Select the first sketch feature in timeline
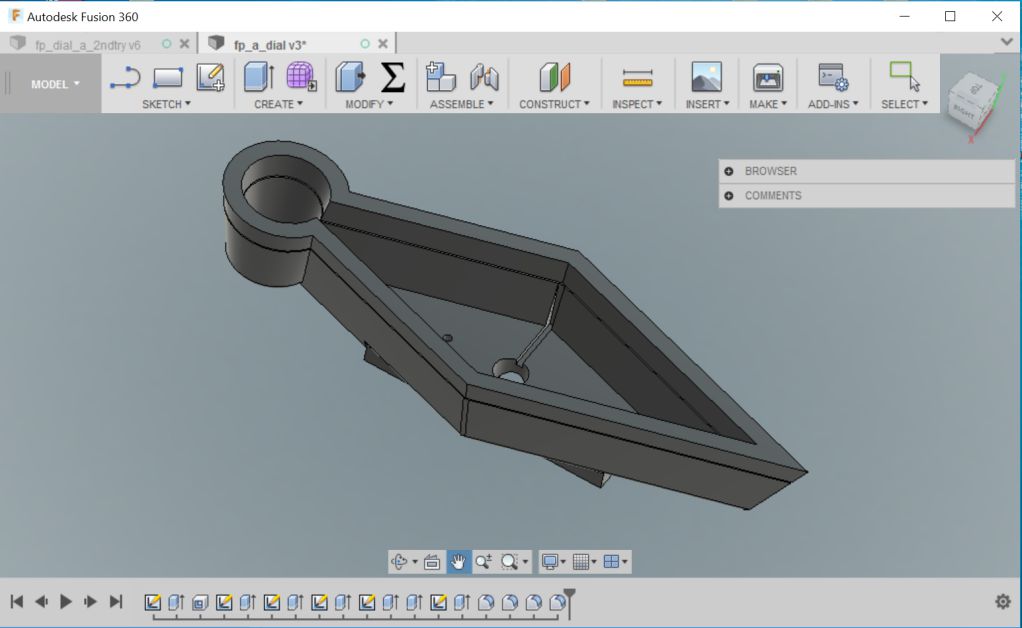The image size is (1022, 628). [x=153, y=603]
